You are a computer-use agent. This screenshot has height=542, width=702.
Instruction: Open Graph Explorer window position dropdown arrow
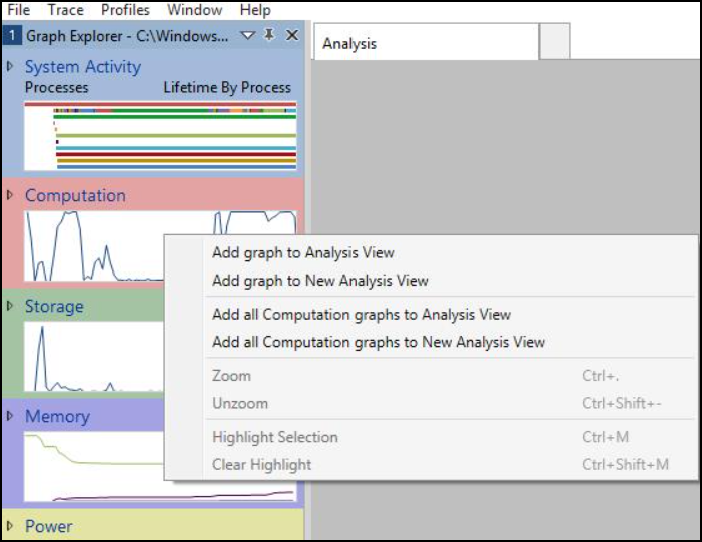[248, 35]
